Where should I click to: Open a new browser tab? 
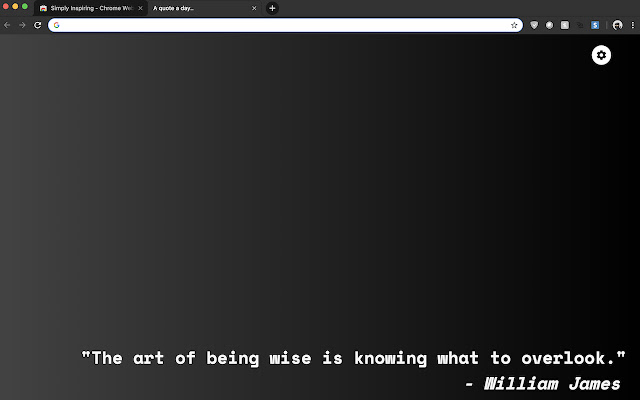coord(272,8)
